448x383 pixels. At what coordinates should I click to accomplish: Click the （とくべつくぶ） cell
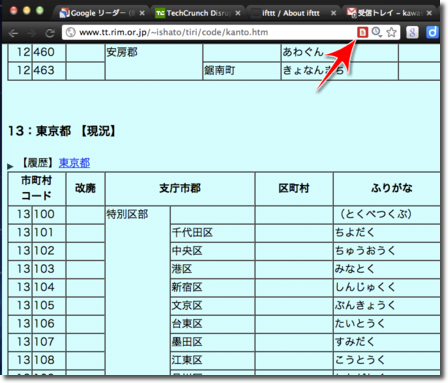tap(387, 214)
